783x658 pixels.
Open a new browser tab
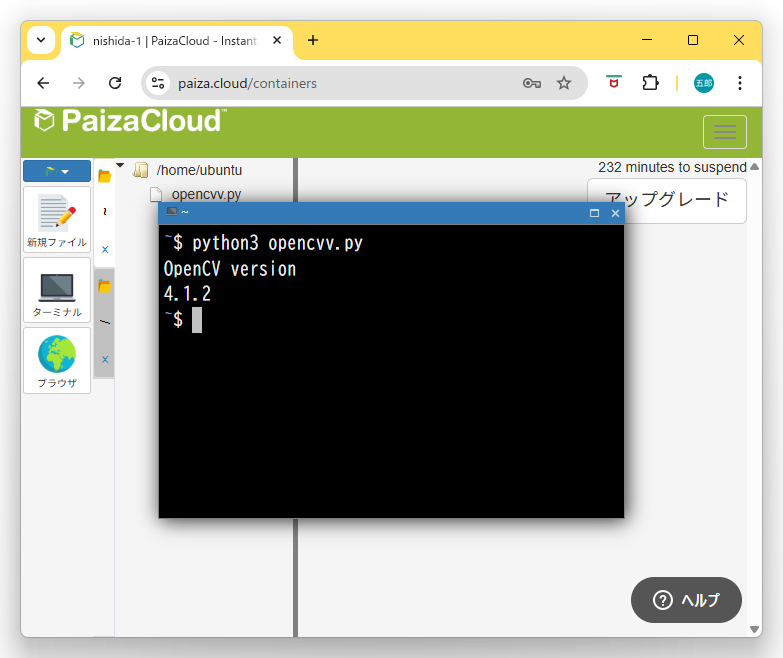313,40
